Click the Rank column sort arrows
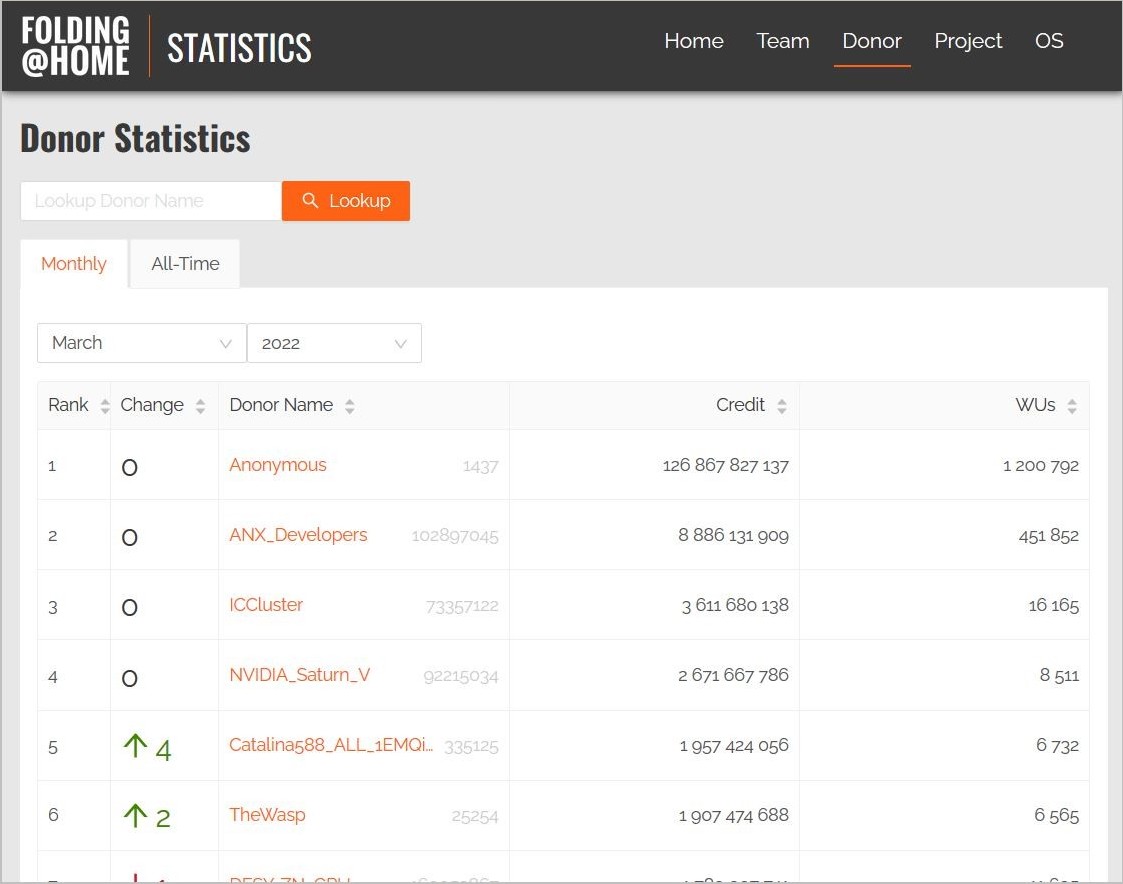Viewport: 1123px width, 884px height. [x=105, y=406]
